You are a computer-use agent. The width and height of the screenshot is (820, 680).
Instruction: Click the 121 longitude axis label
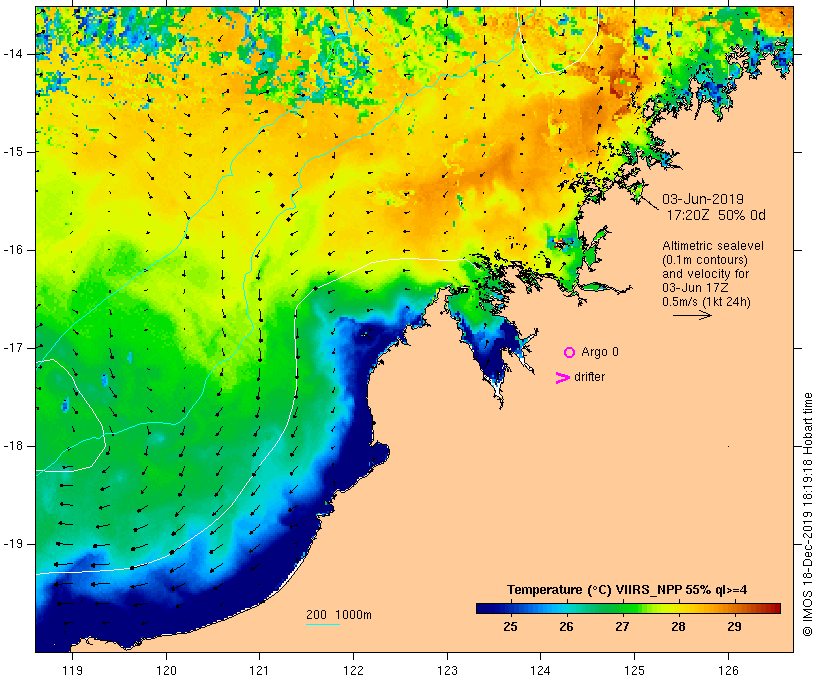click(259, 670)
